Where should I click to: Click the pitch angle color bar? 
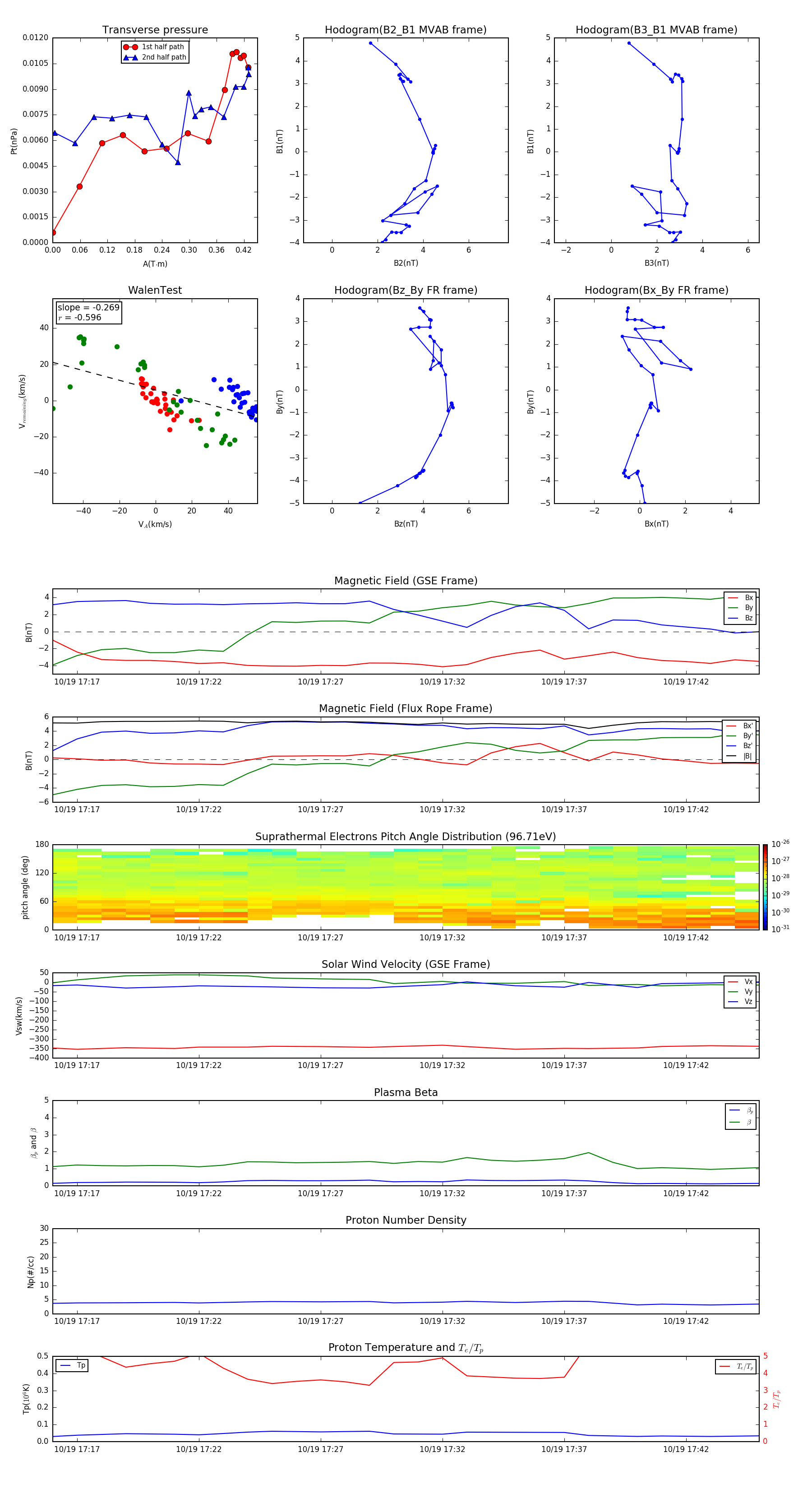pos(765,887)
